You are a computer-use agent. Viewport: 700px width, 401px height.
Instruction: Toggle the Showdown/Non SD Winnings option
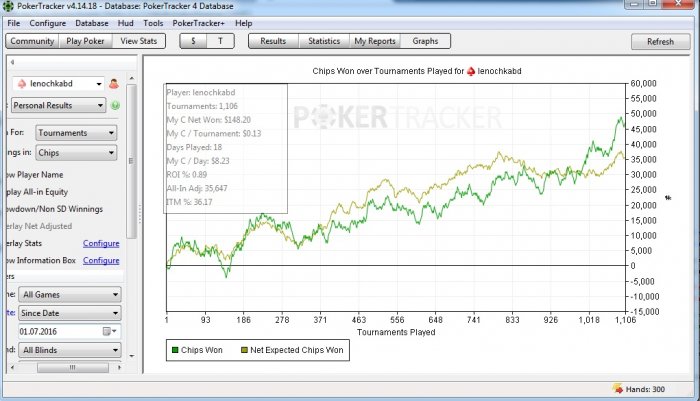[x=54, y=209]
